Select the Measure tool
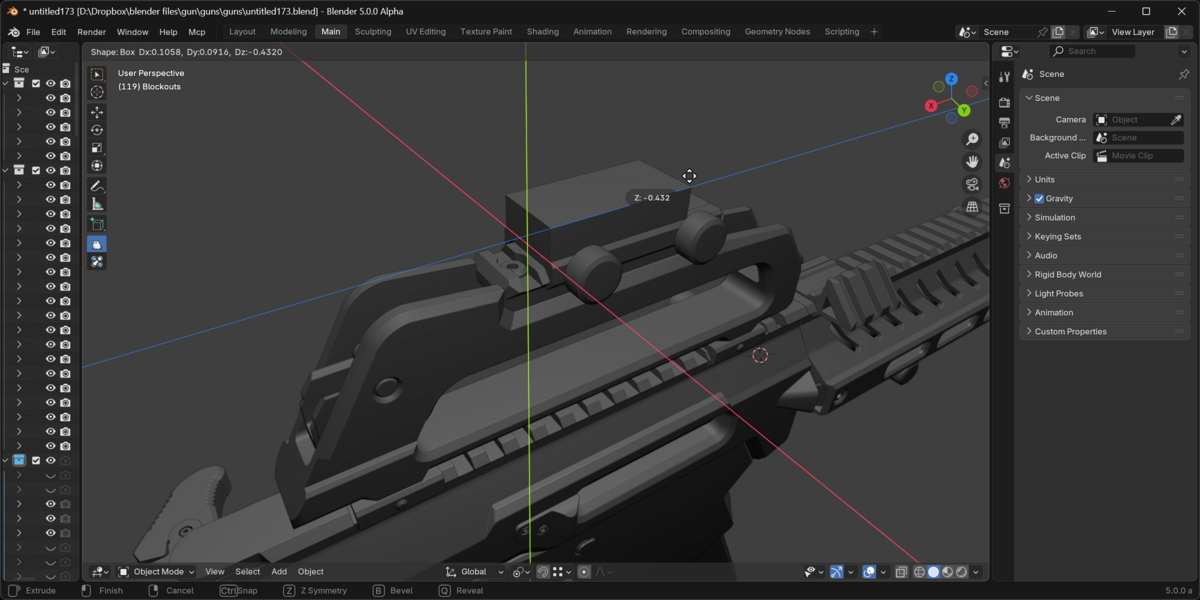The image size is (1200, 600). click(x=97, y=205)
